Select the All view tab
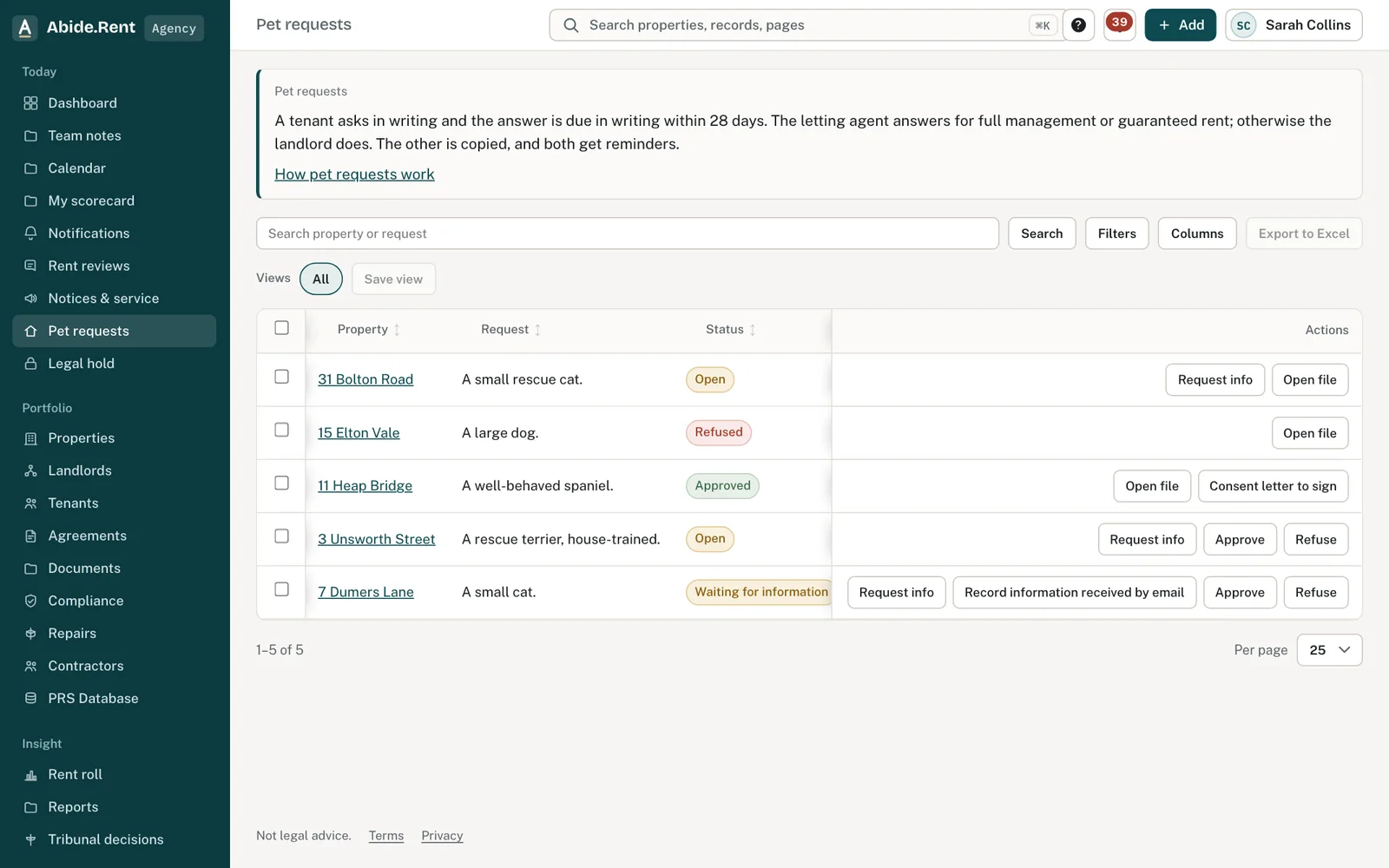Image resolution: width=1389 pixels, height=868 pixels. pos(321,279)
